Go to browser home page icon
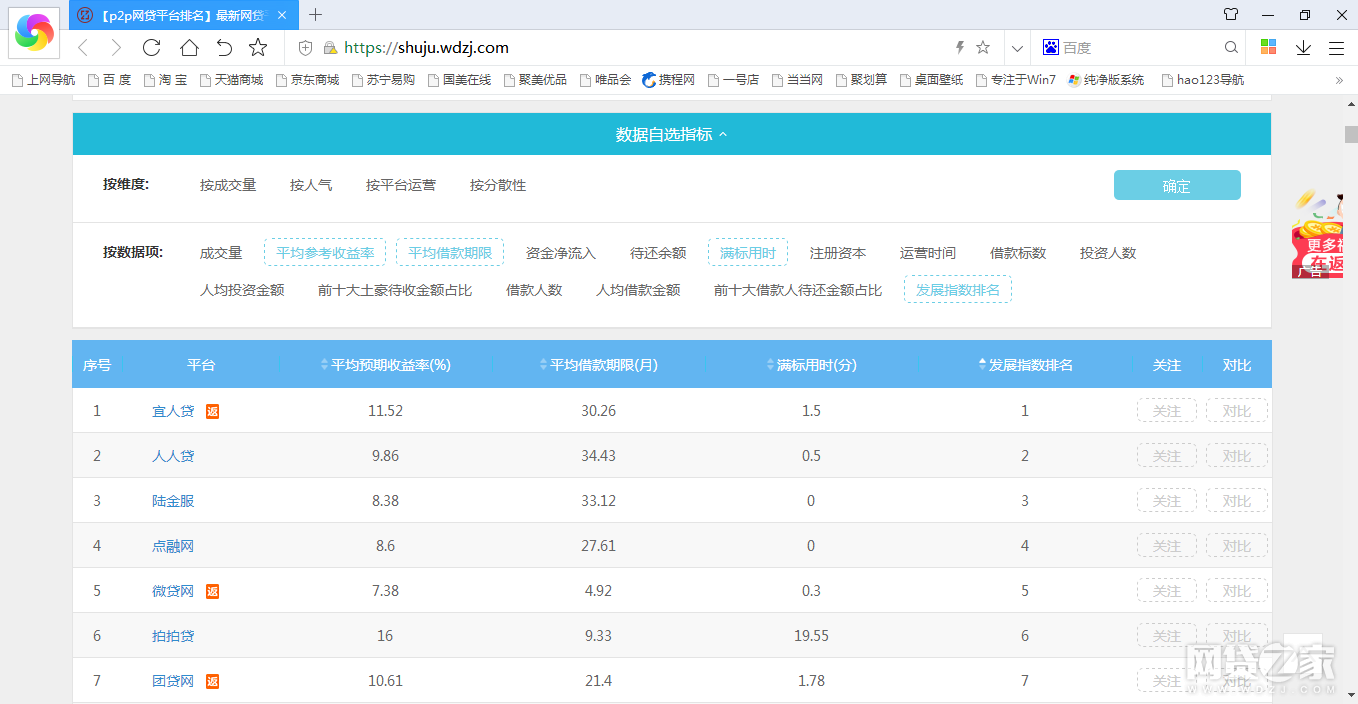 189,48
